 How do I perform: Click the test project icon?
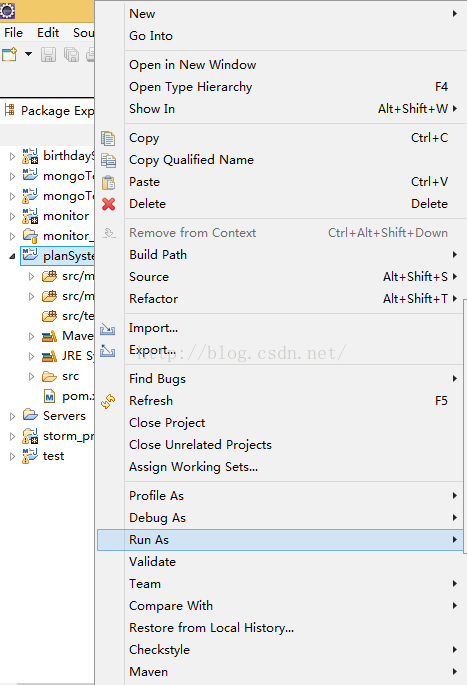30,456
